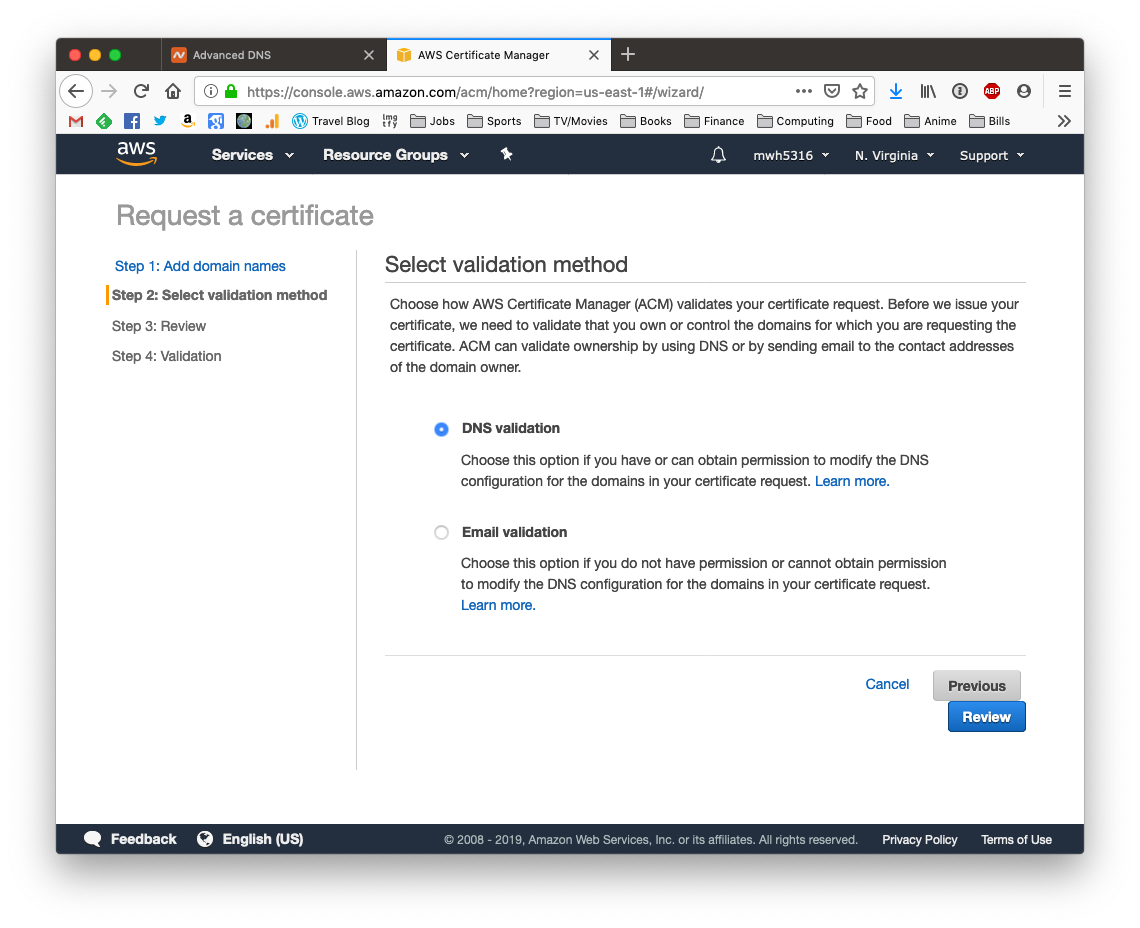Change language English (US)

click(250, 839)
